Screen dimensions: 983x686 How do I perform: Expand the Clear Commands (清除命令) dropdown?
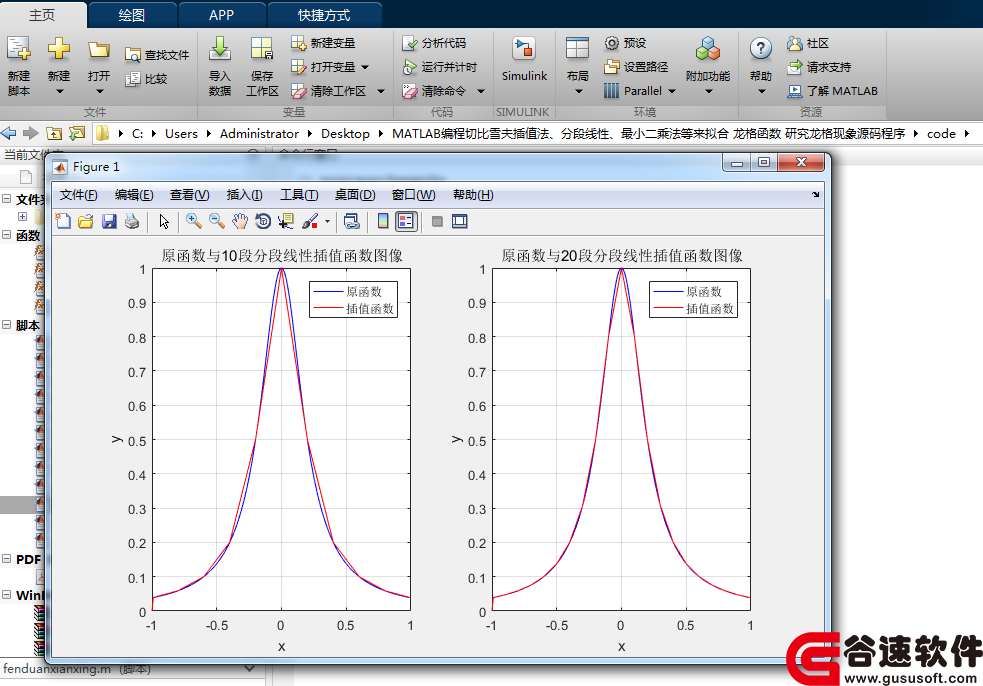pyautogui.click(x=481, y=92)
